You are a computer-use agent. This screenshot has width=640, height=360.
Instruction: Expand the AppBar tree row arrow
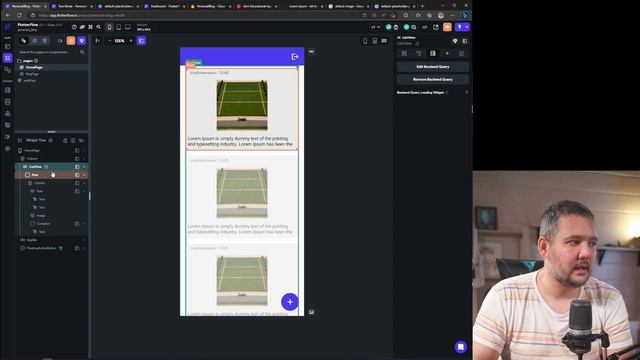click(84, 240)
